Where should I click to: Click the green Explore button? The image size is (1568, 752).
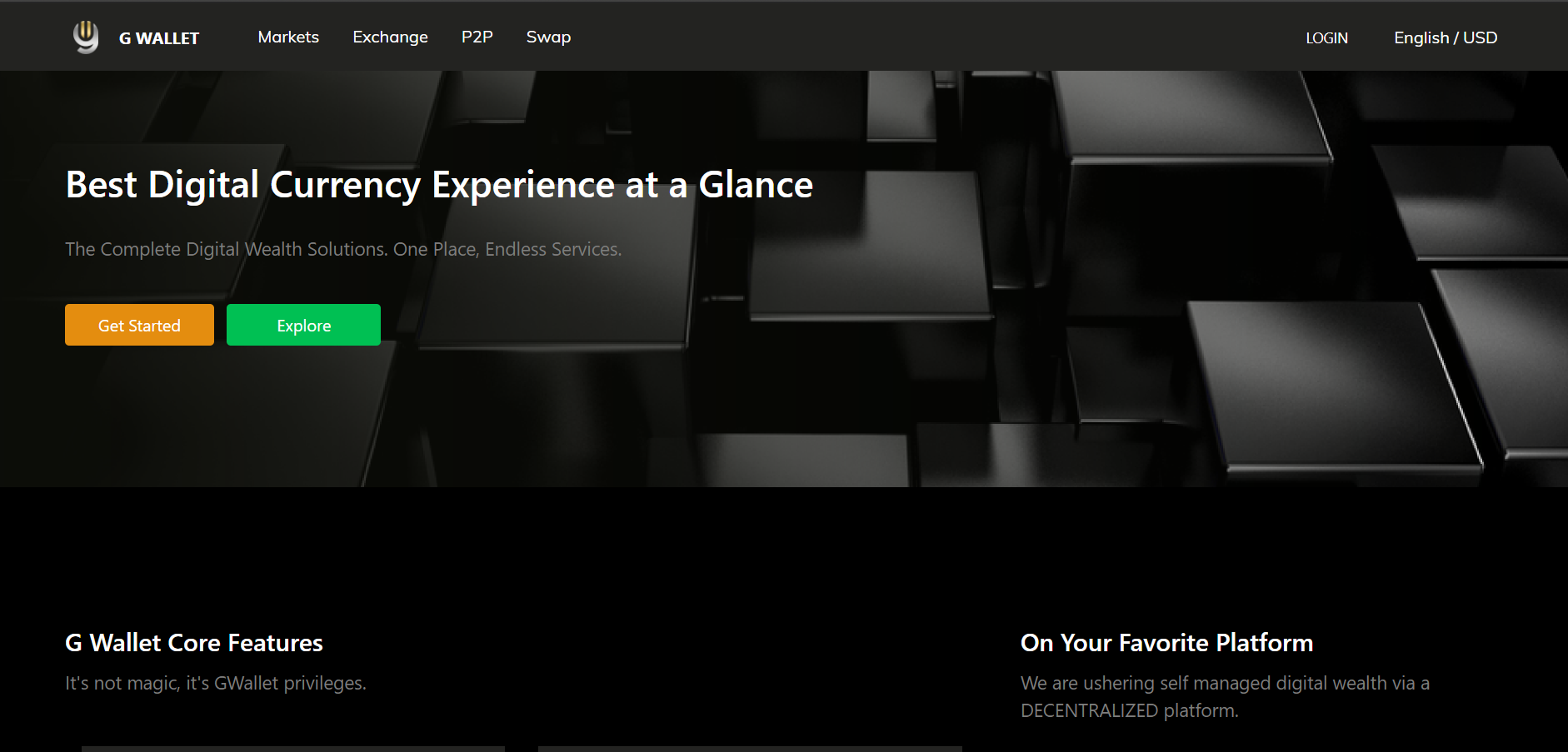click(303, 325)
